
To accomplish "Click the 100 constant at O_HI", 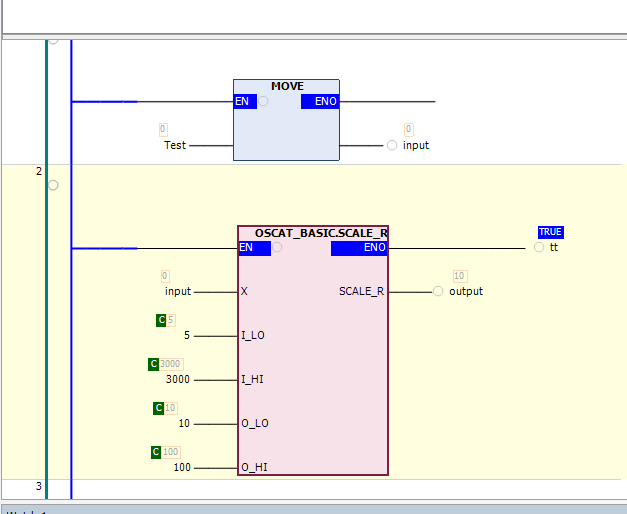I will pos(182,467).
